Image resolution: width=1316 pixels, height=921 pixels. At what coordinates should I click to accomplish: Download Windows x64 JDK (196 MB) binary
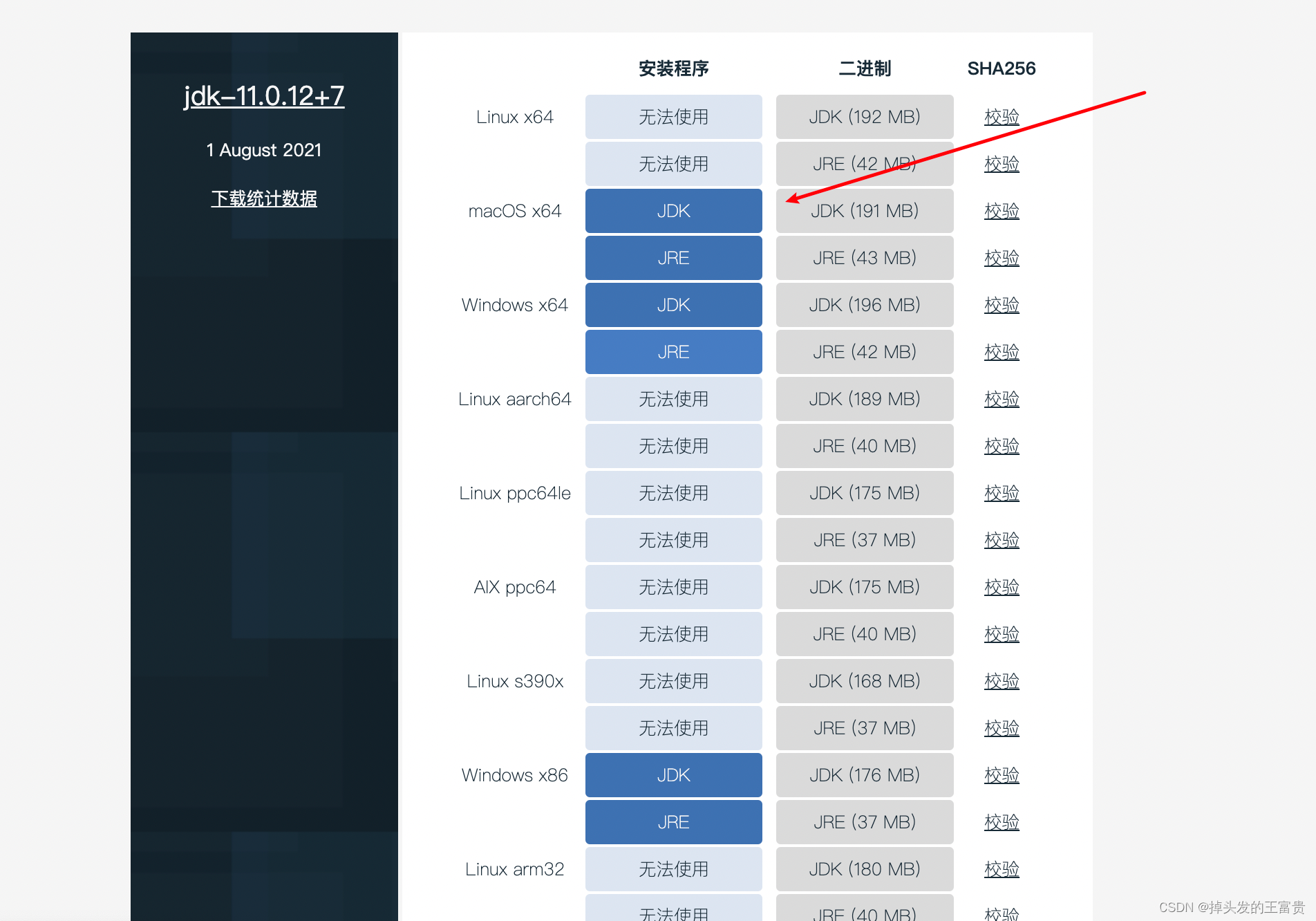tap(865, 305)
